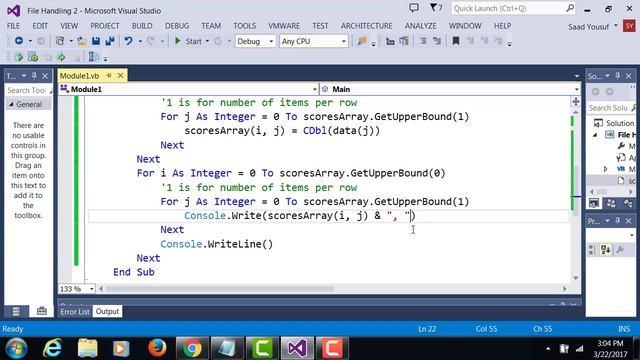Open Google Chrome from the taskbar
640x360 pixels.
(192, 348)
